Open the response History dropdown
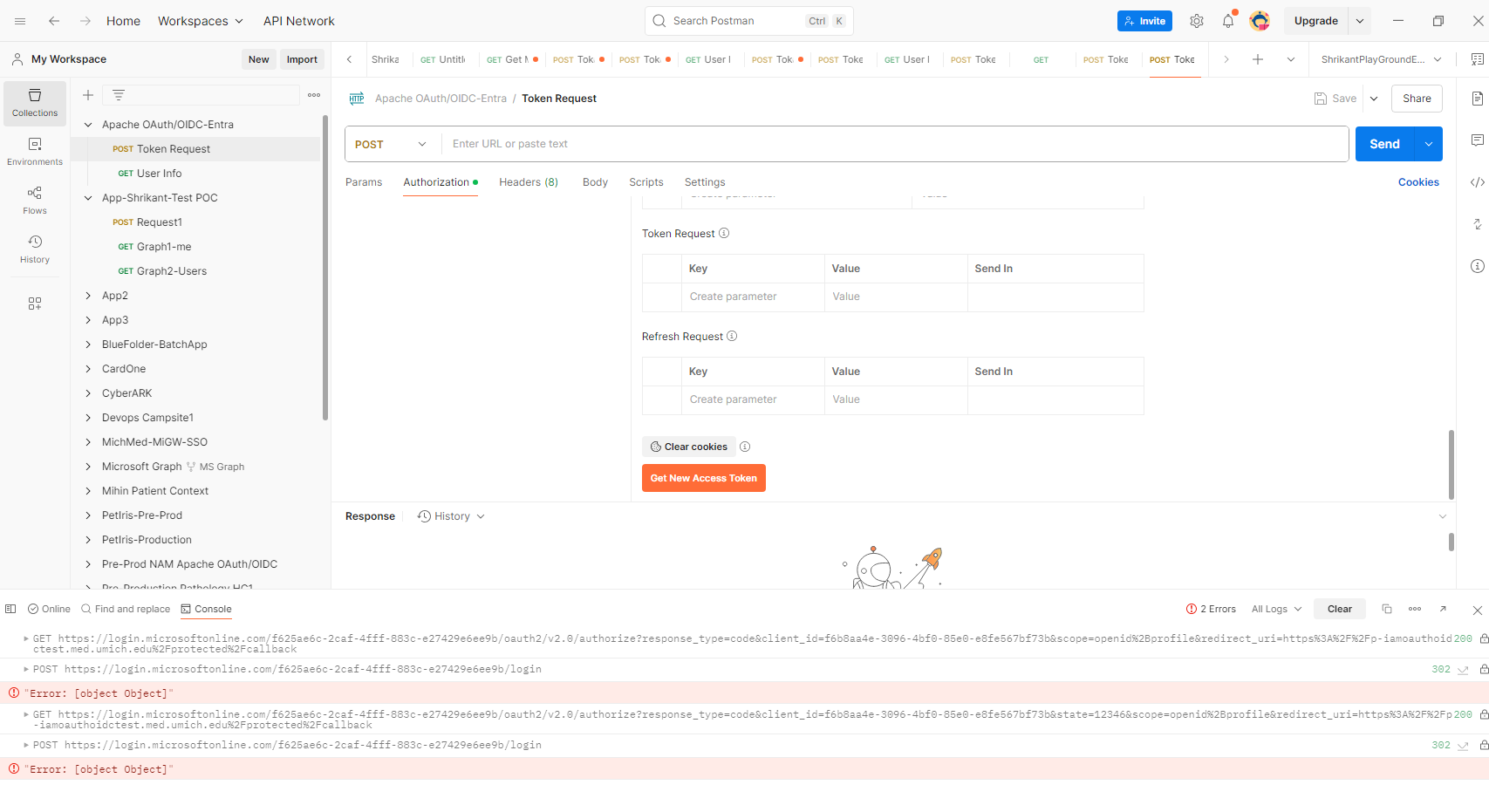Image resolution: width=1489 pixels, height=812 pixels. [x=451, y=516]
